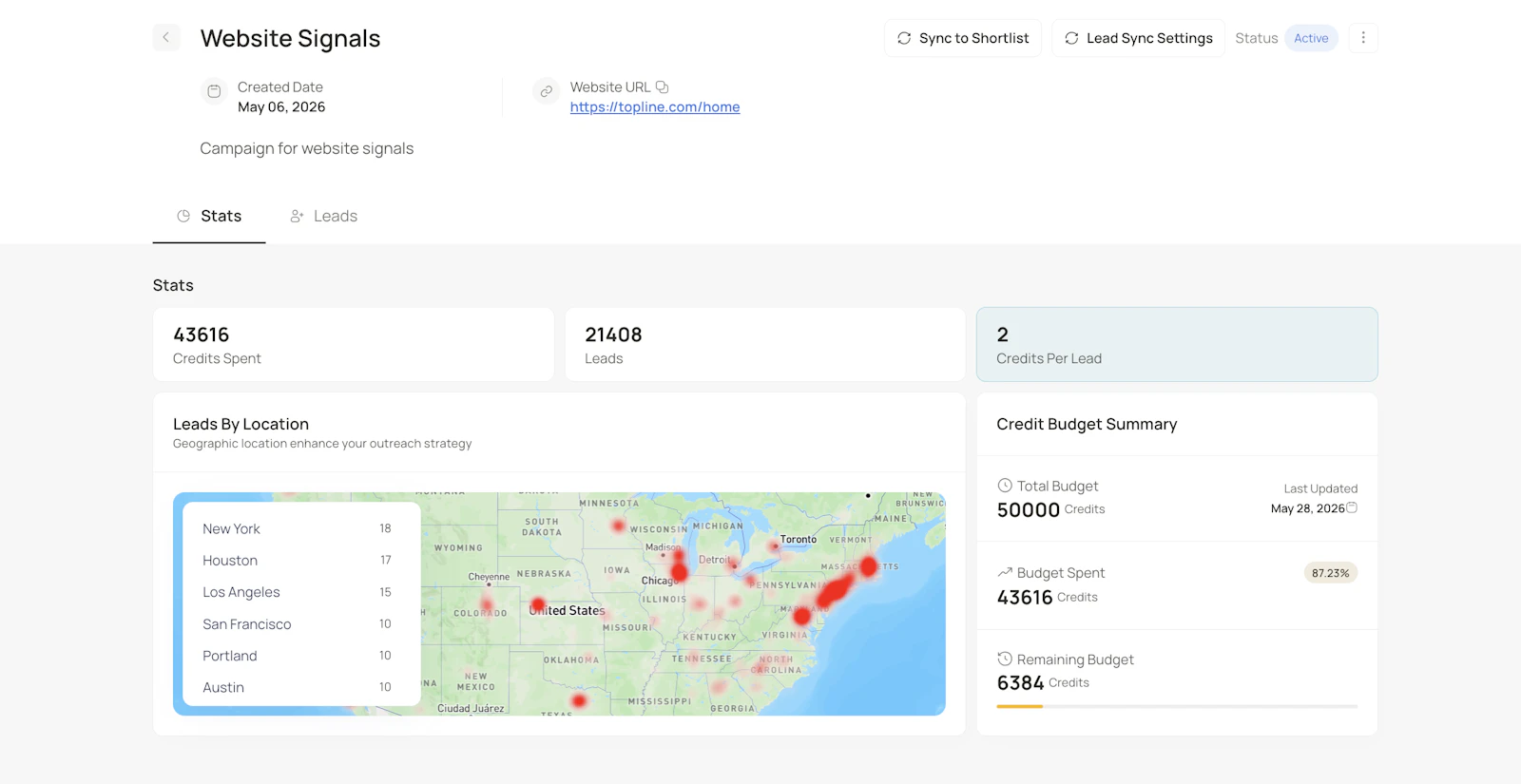Click the Los Angeles location row

(x=298, y=592)
